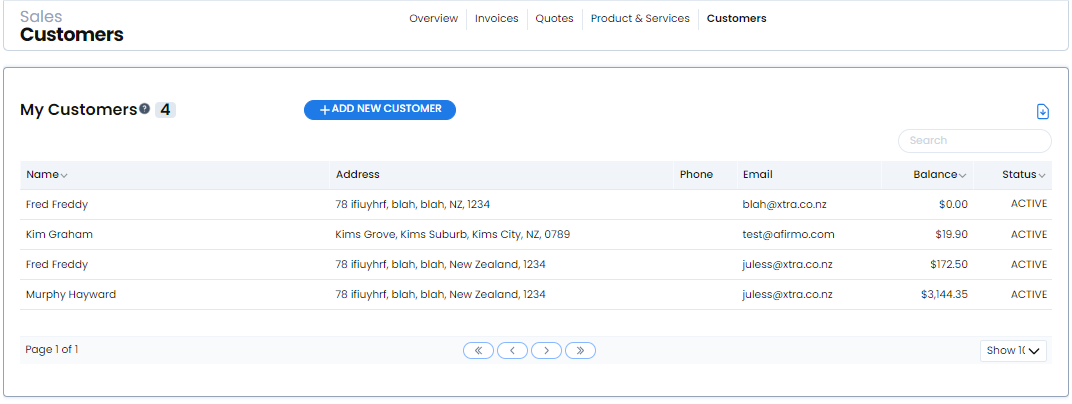
Task: Go to the first page of results
Action: (479, 351)
